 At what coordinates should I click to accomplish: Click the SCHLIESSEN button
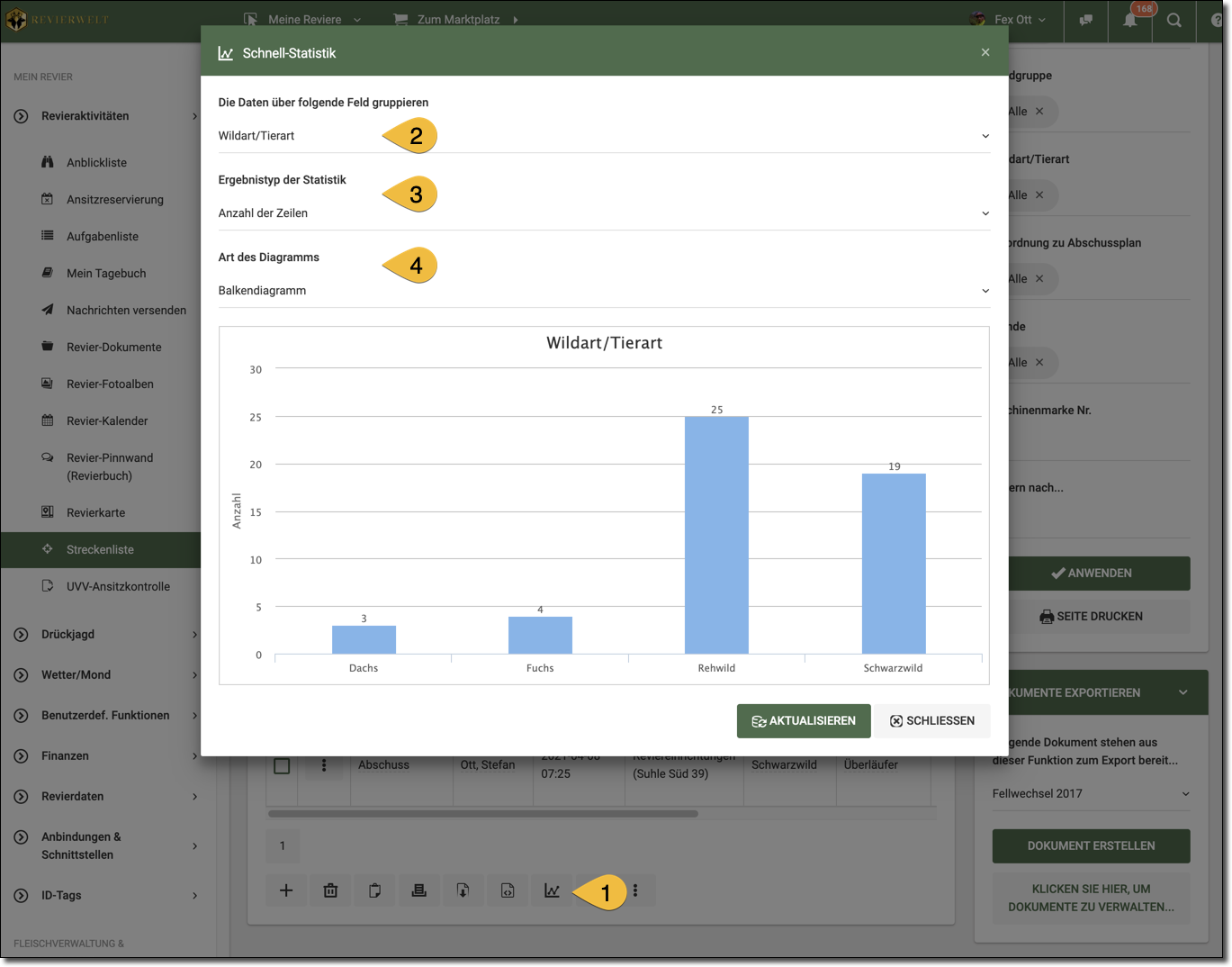931,721
